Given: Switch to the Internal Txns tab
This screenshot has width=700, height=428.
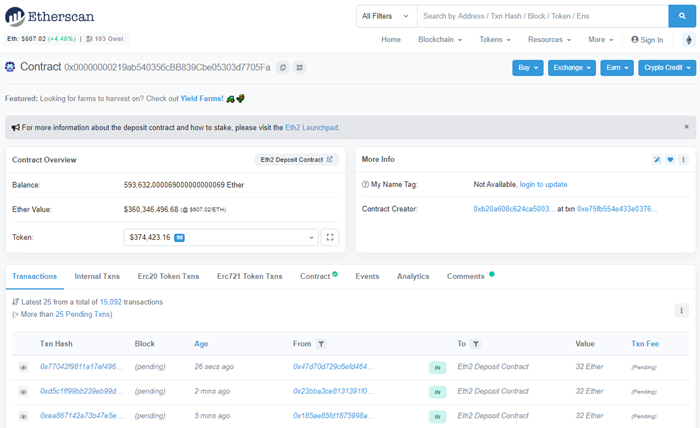Looking at the screenshot, I should [97, 276].
